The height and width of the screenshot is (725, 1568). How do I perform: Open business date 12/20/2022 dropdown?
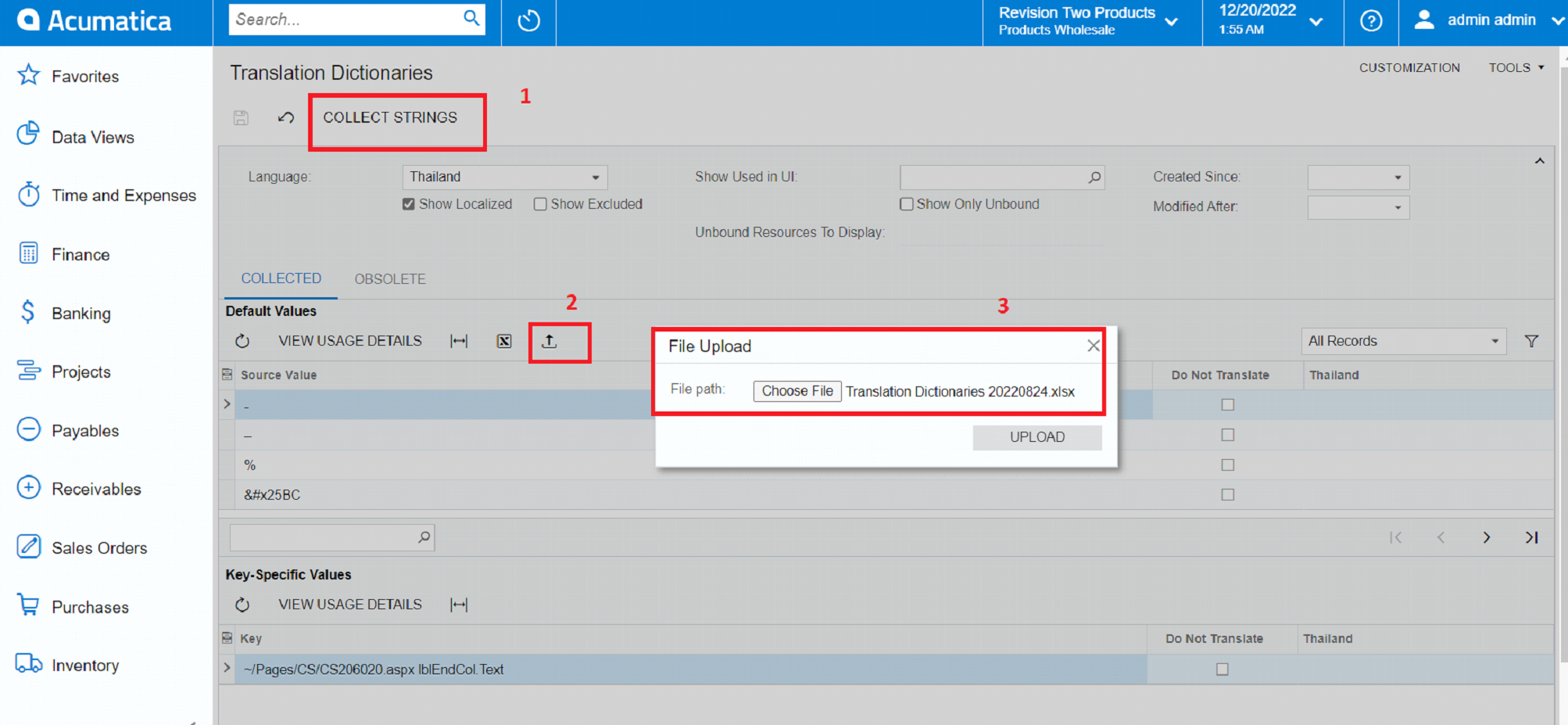point(1272,21)
